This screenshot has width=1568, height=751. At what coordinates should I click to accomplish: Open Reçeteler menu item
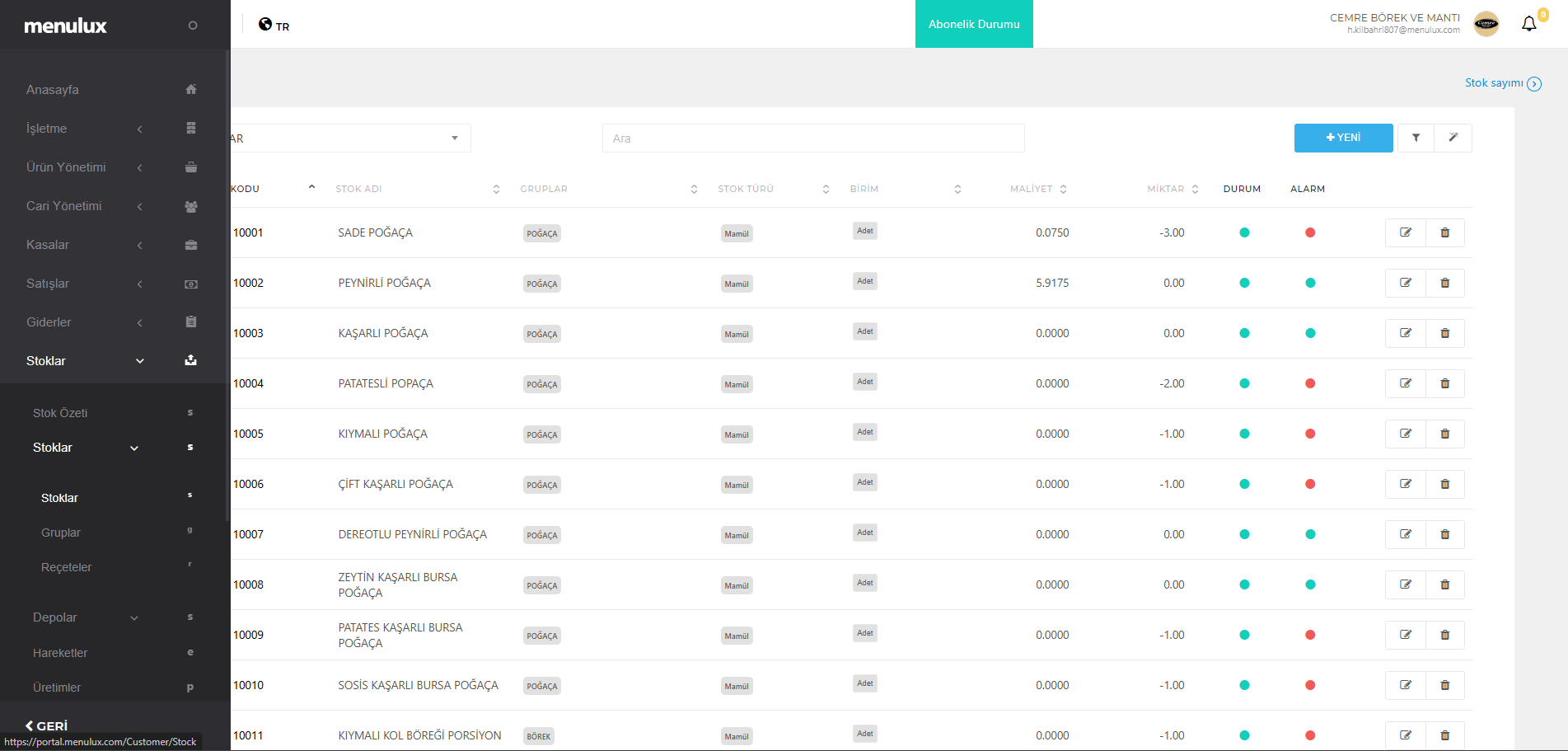coord(67,567)
